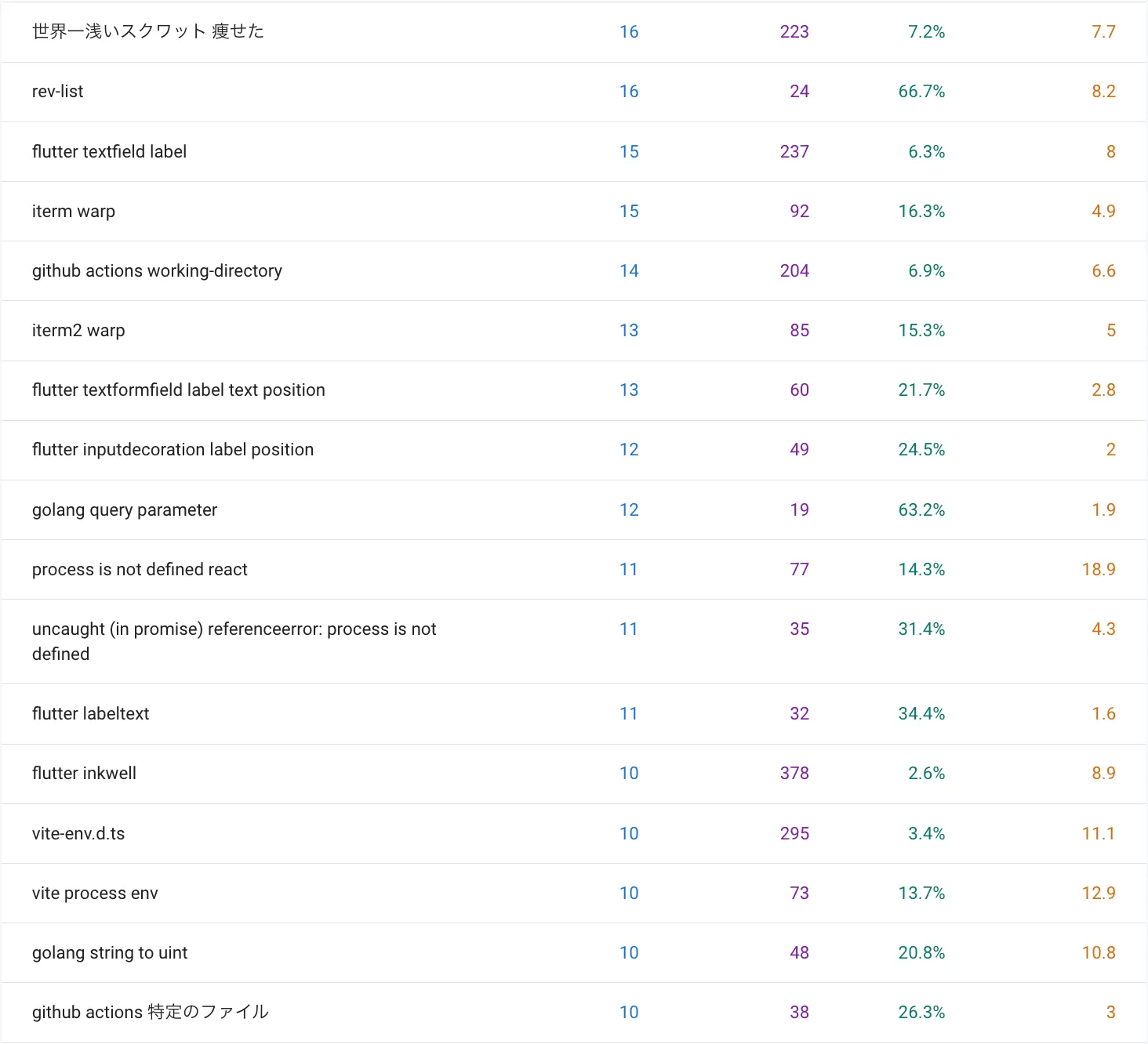1148x1044 pixels.
Task: Open the query row for rev-list
Action: pos(58,92)
